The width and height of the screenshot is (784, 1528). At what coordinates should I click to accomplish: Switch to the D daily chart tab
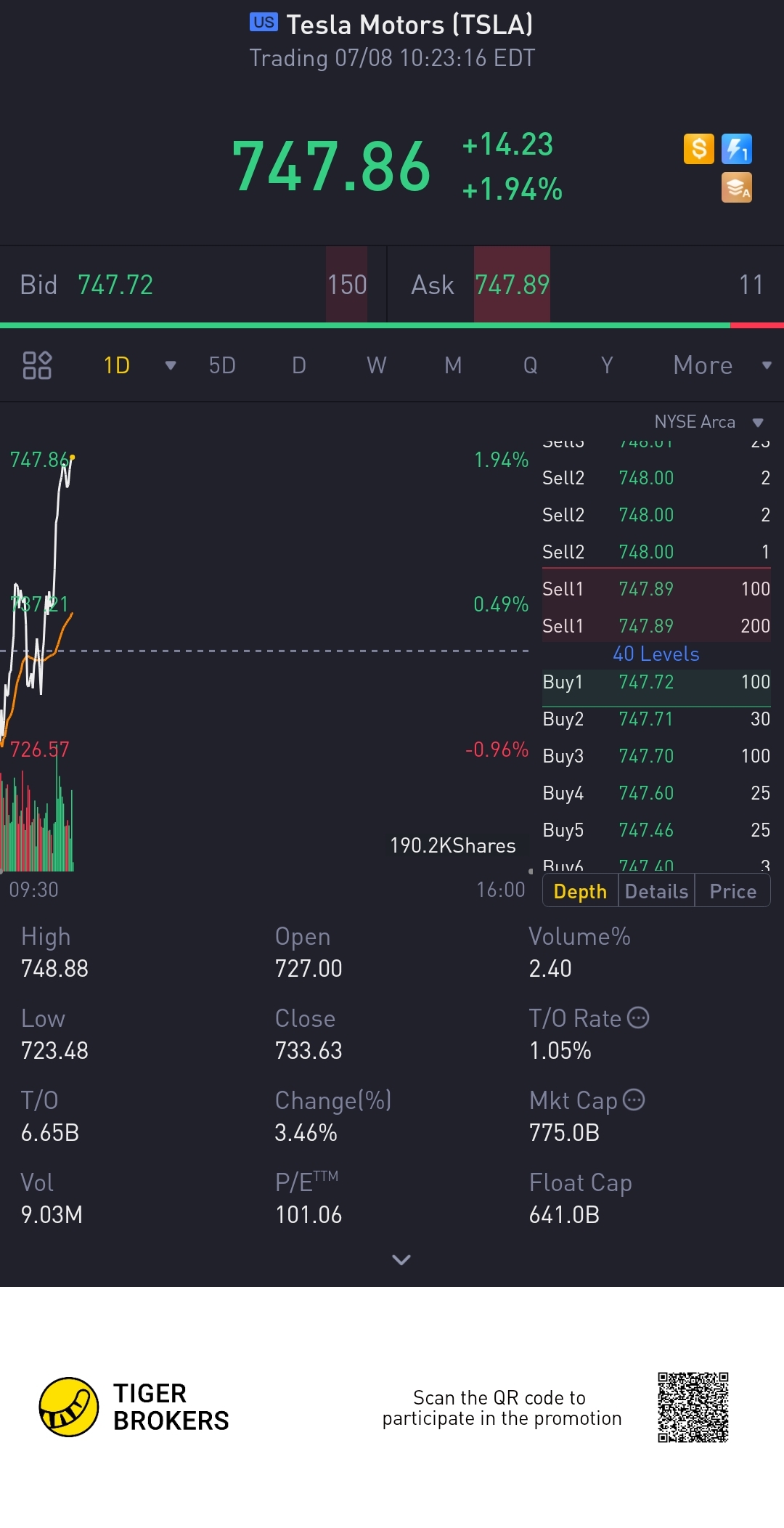pyautogui.click(x=299, y=365)
